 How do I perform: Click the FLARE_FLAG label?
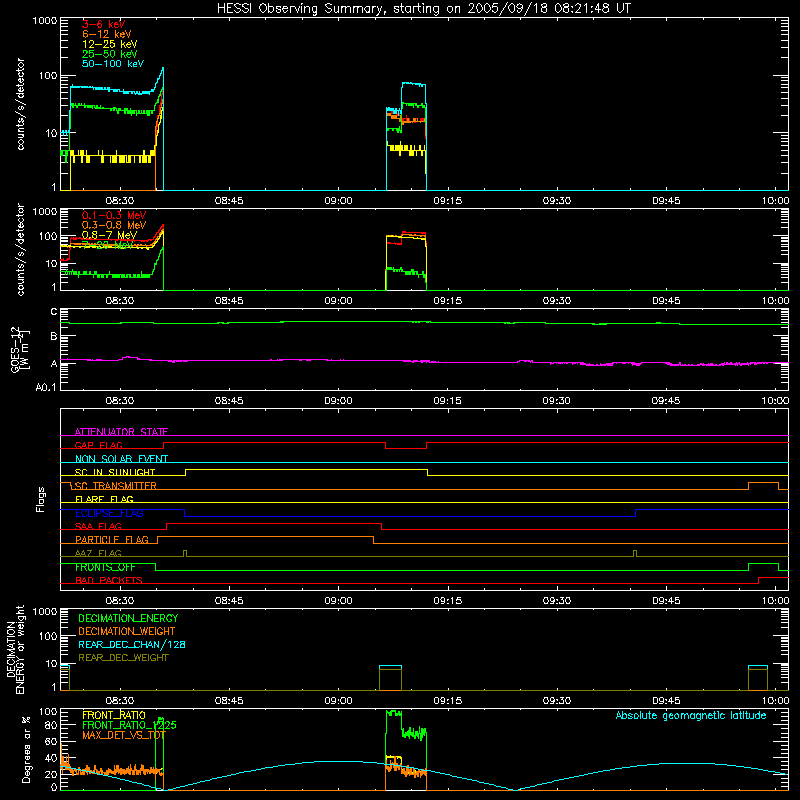[x=104, y=499]
